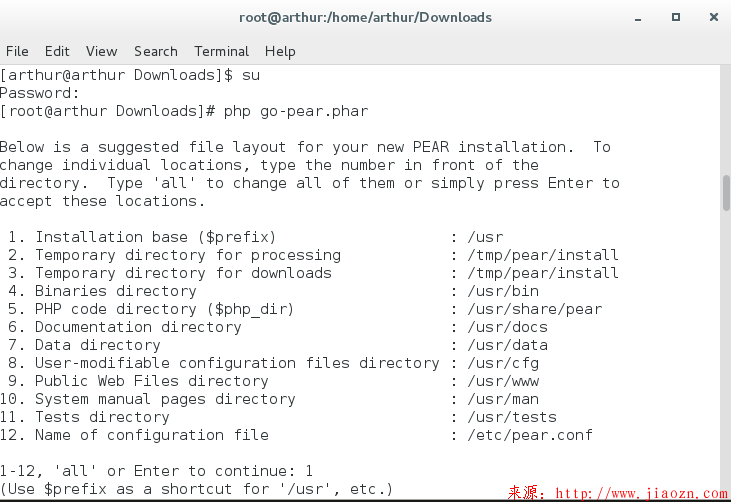Open the View menu
This screenshot has width=731, height=502.
coord(101,51)
